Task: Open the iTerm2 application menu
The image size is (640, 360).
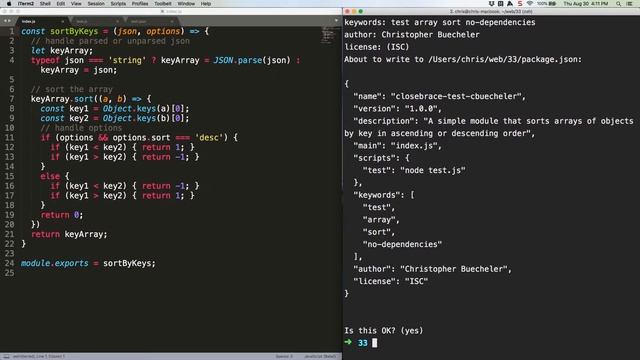Action: pyautogui.click(x=26, y=4)
